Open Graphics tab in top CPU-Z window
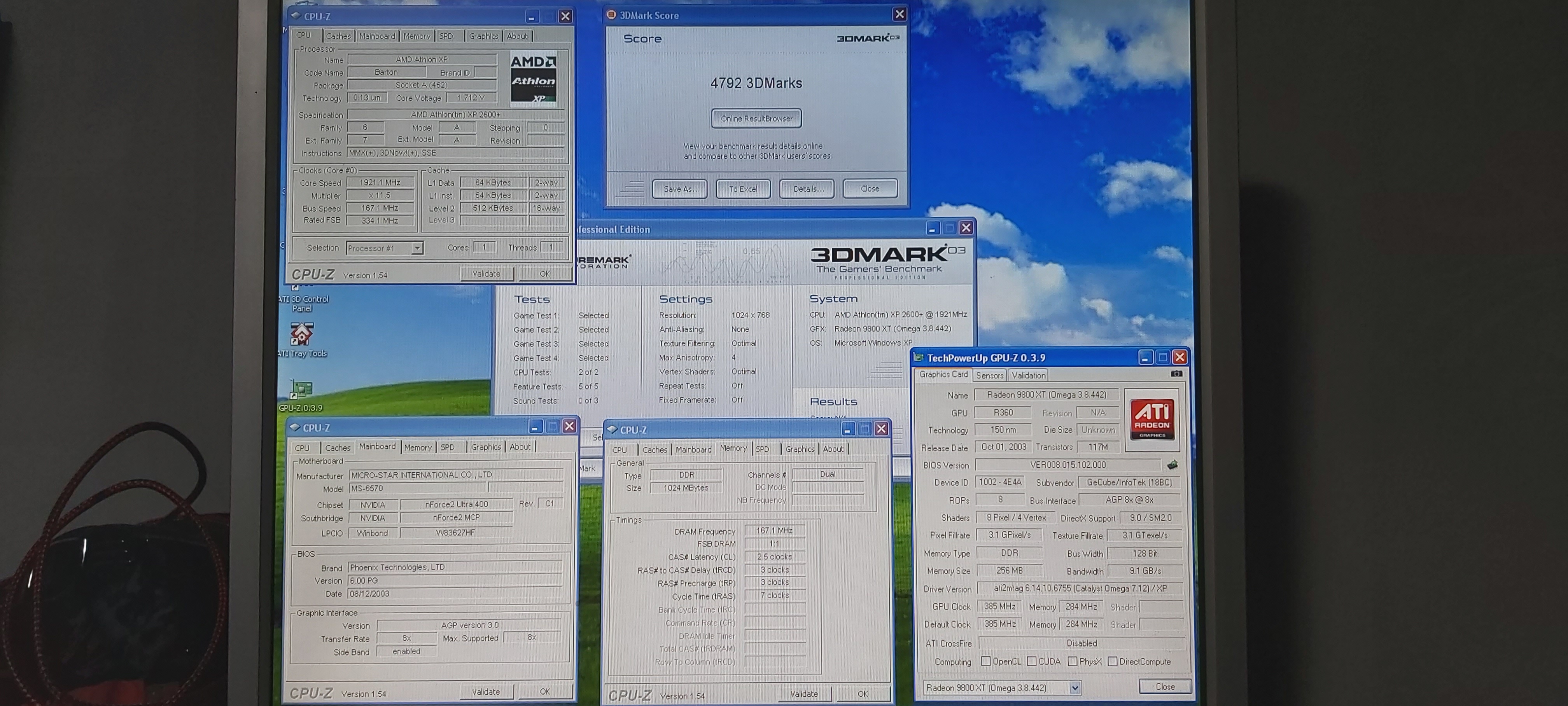1568x706 pixels. pos(483,37)
